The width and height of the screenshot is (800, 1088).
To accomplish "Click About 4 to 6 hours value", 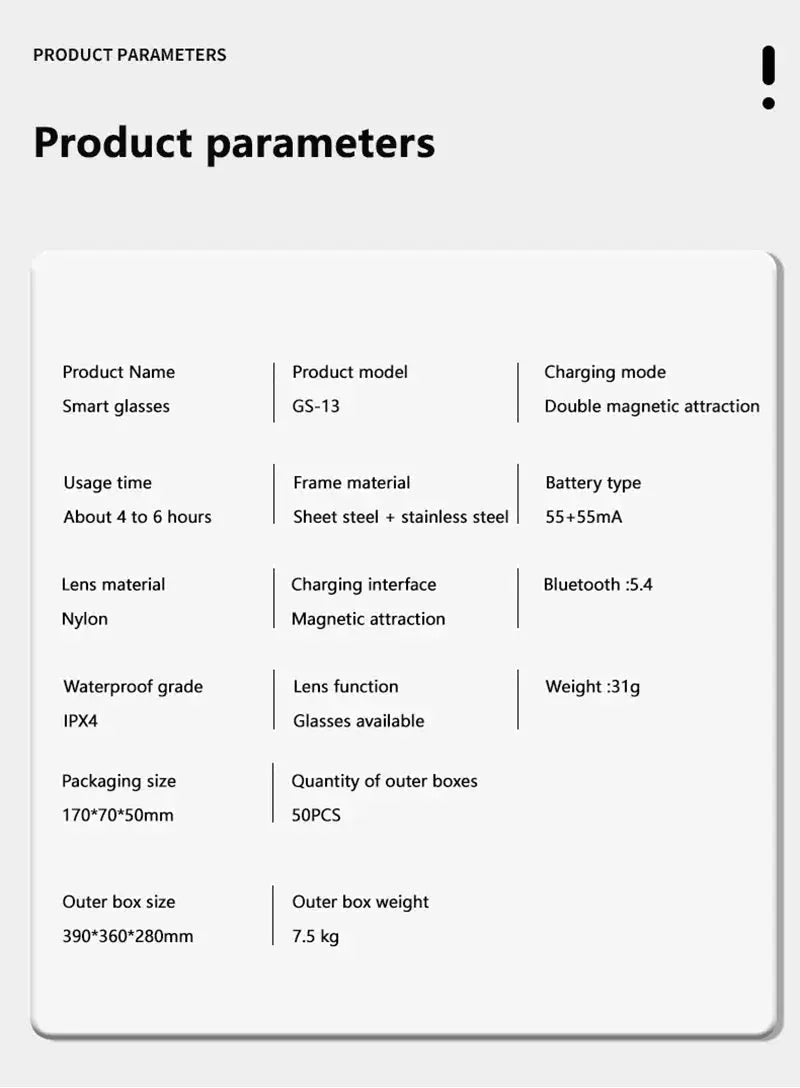I will 137,517.
